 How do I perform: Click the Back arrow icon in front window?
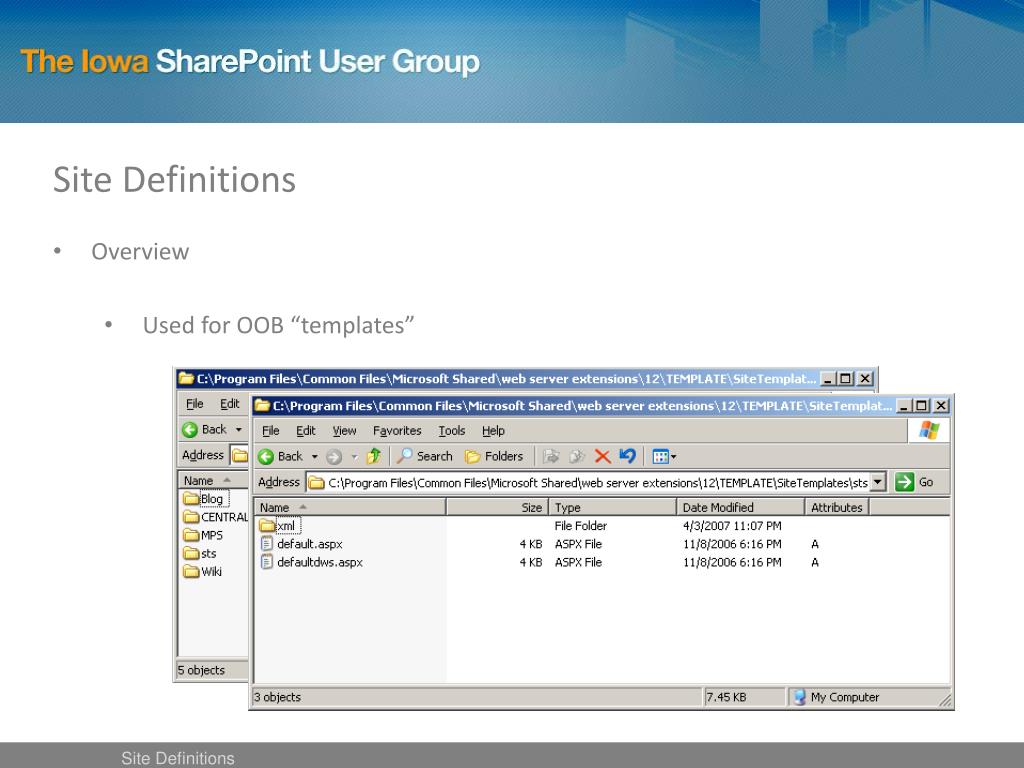pos(266,456)
